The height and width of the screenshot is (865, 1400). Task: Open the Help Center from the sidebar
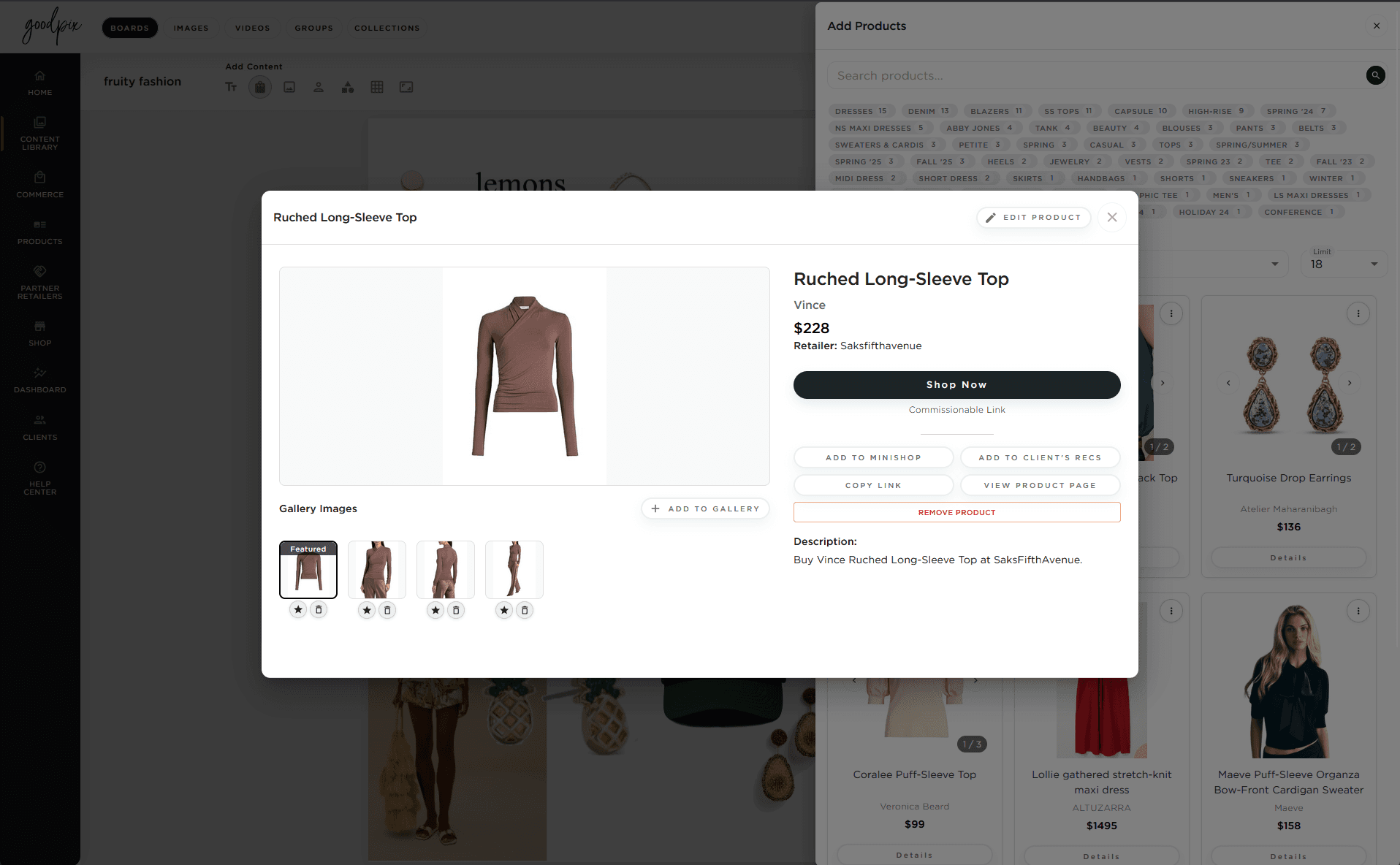click(x=40, y=474)
